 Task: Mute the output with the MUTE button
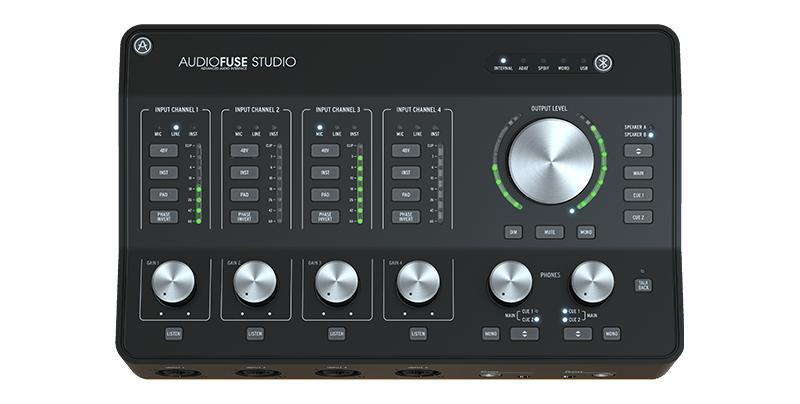[549, 232]
